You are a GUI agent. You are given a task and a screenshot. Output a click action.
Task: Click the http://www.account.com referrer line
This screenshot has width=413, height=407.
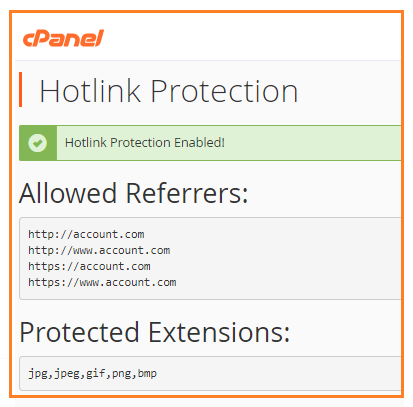tap(99, 250)
